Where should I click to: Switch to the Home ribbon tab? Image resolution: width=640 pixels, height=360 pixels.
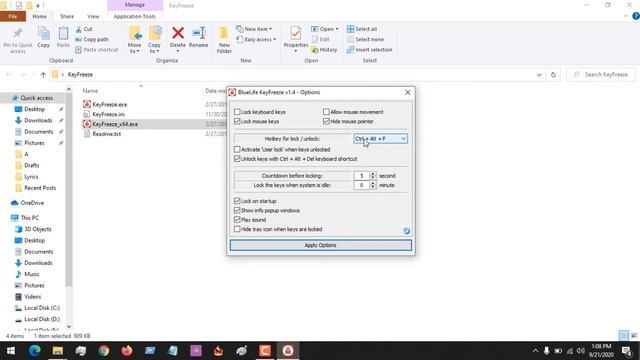point(40,16)
